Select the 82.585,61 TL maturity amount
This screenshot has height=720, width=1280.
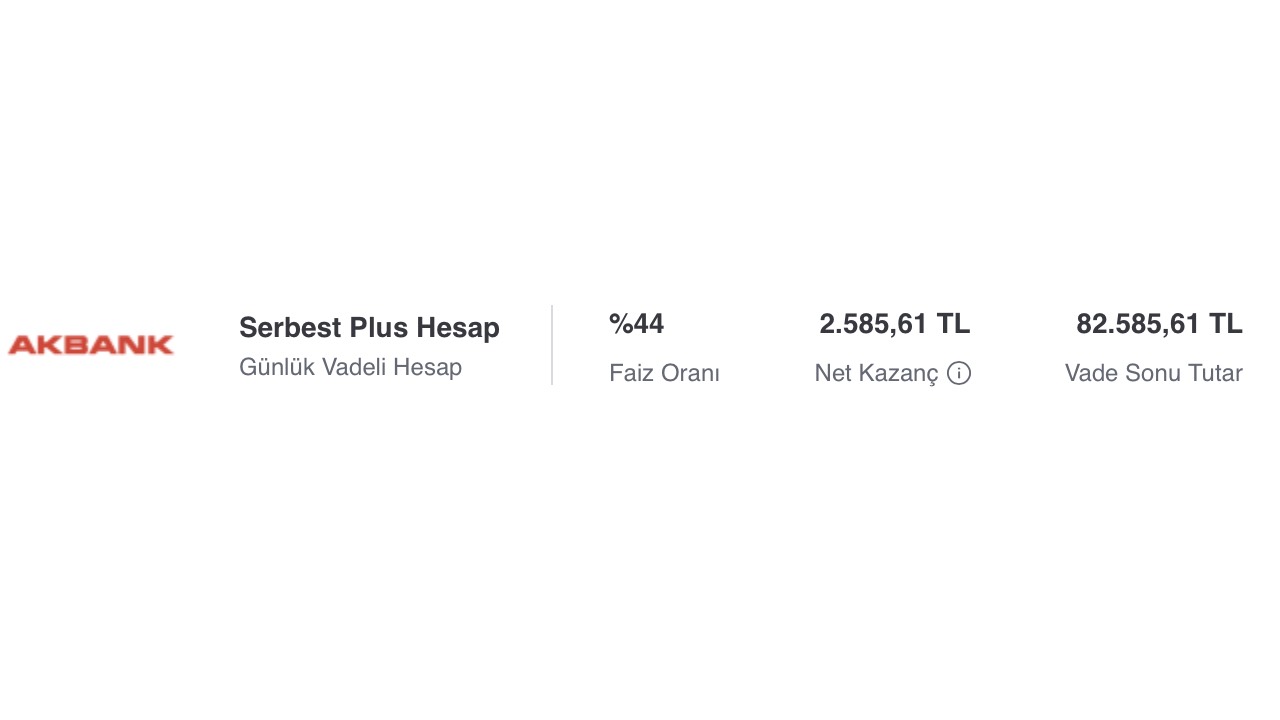click(1159, 324)
